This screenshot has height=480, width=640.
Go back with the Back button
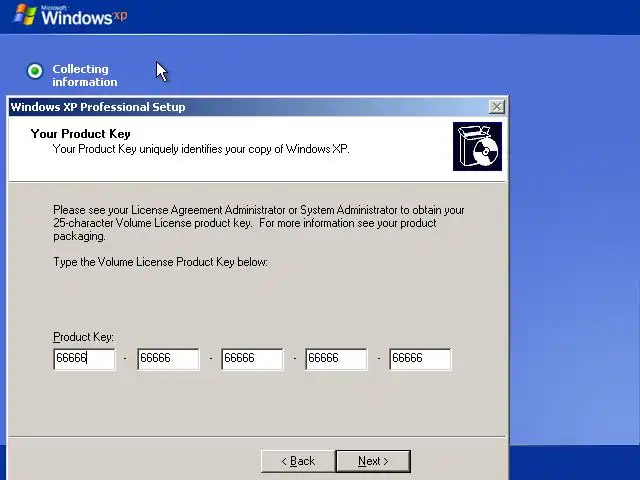coord(298,461)
